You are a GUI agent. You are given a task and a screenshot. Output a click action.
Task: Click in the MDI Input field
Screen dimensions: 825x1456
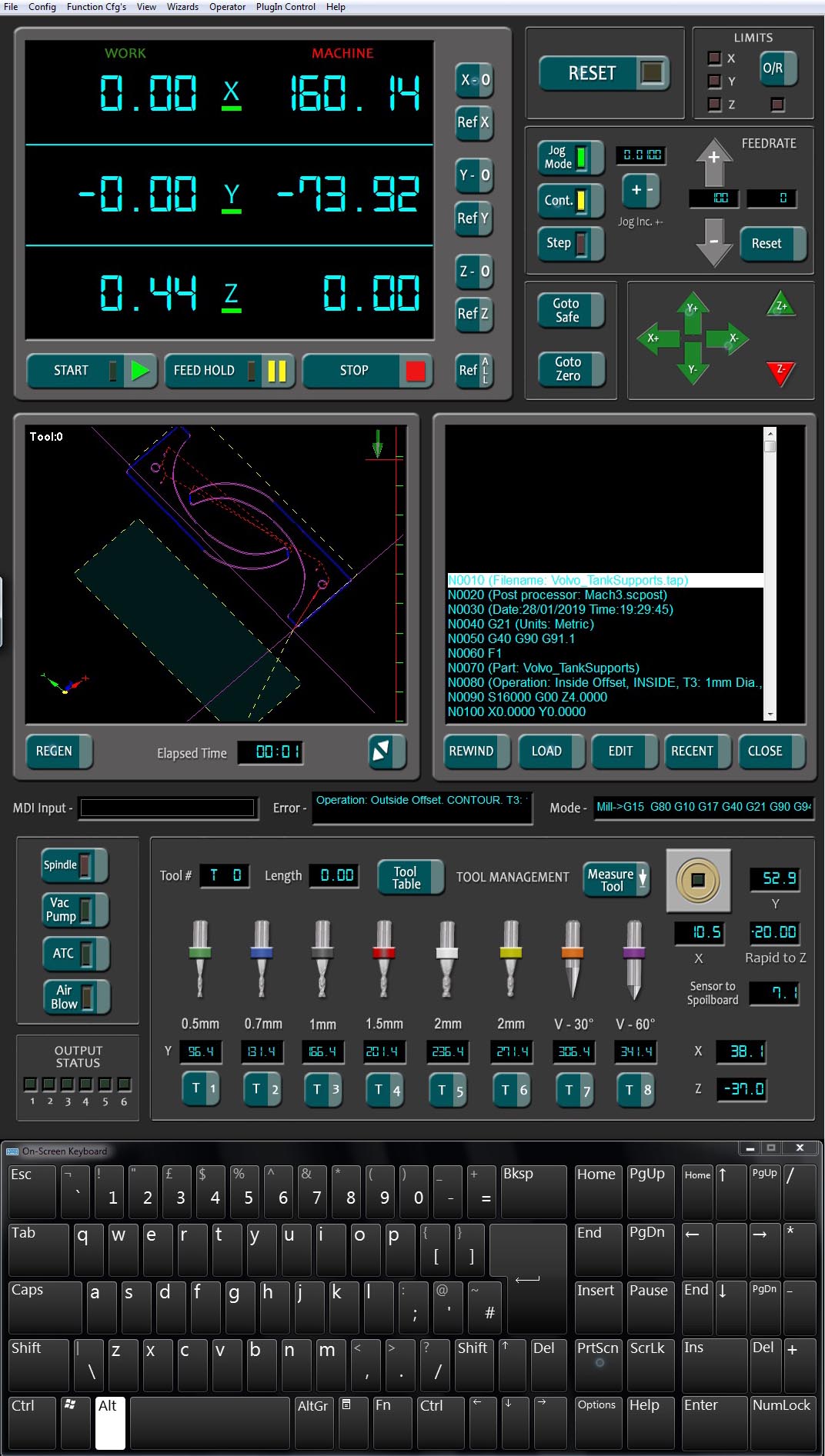point(167,808)
